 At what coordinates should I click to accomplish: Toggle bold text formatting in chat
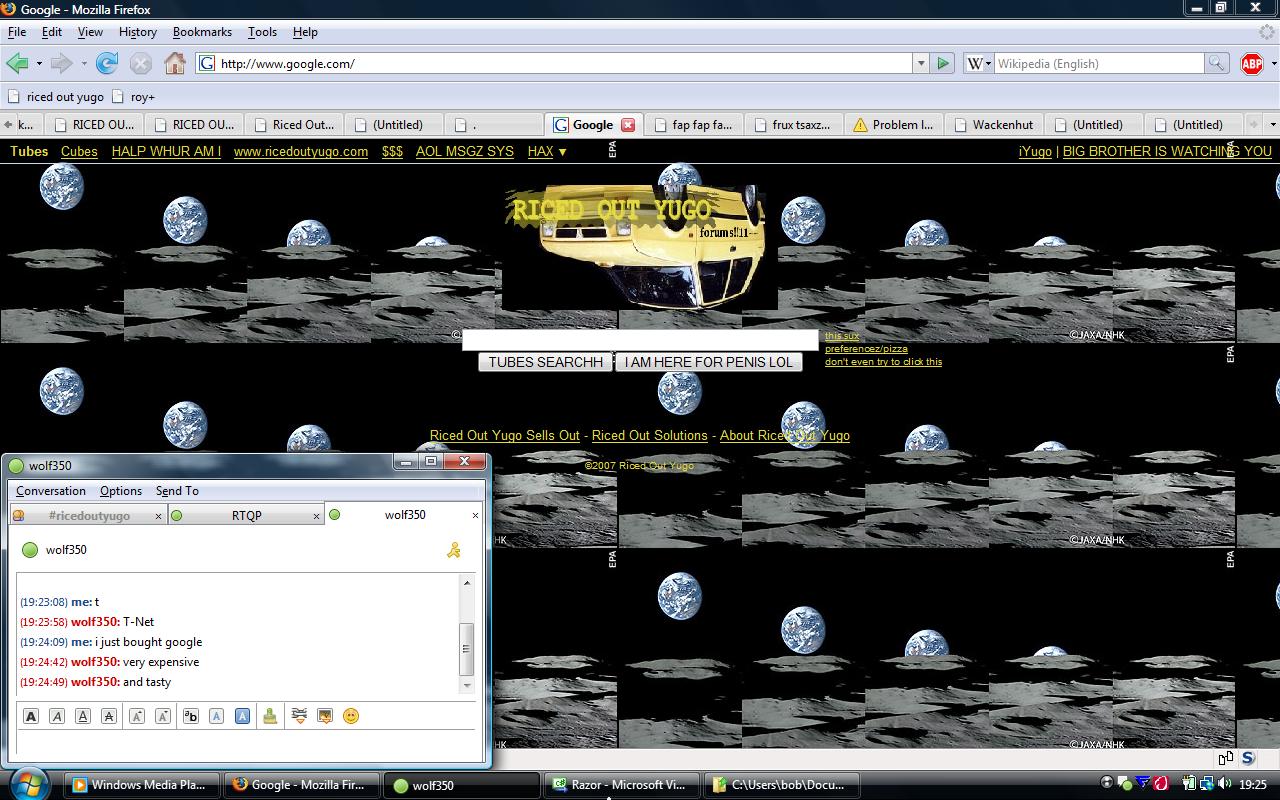(x=31, y=716)
